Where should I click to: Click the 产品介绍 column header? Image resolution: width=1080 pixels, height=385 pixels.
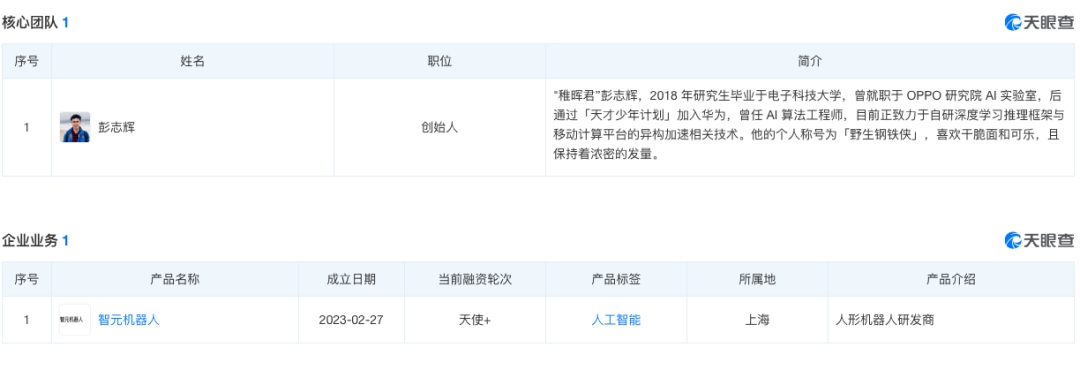point(951,279)
